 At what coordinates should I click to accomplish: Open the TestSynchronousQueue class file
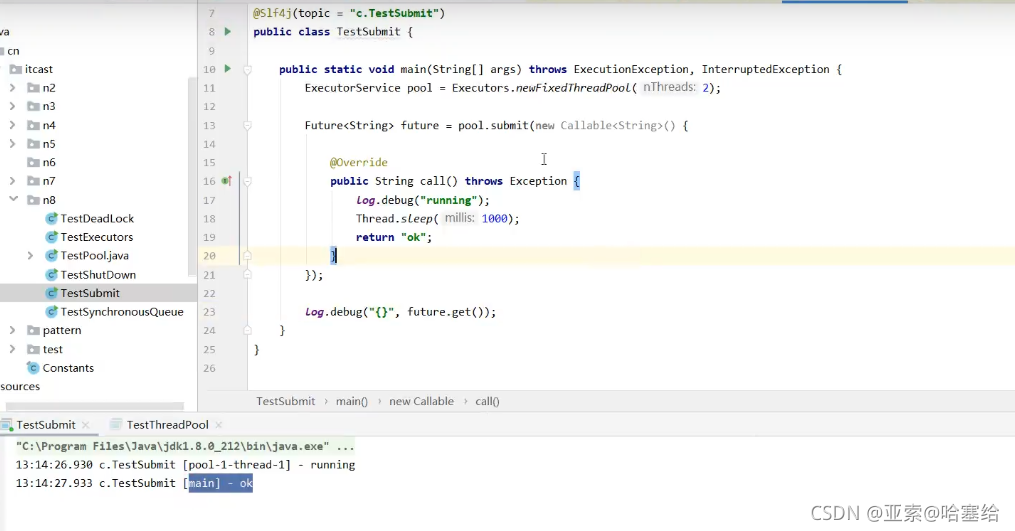pyautogui.click(x=122, y=312)
